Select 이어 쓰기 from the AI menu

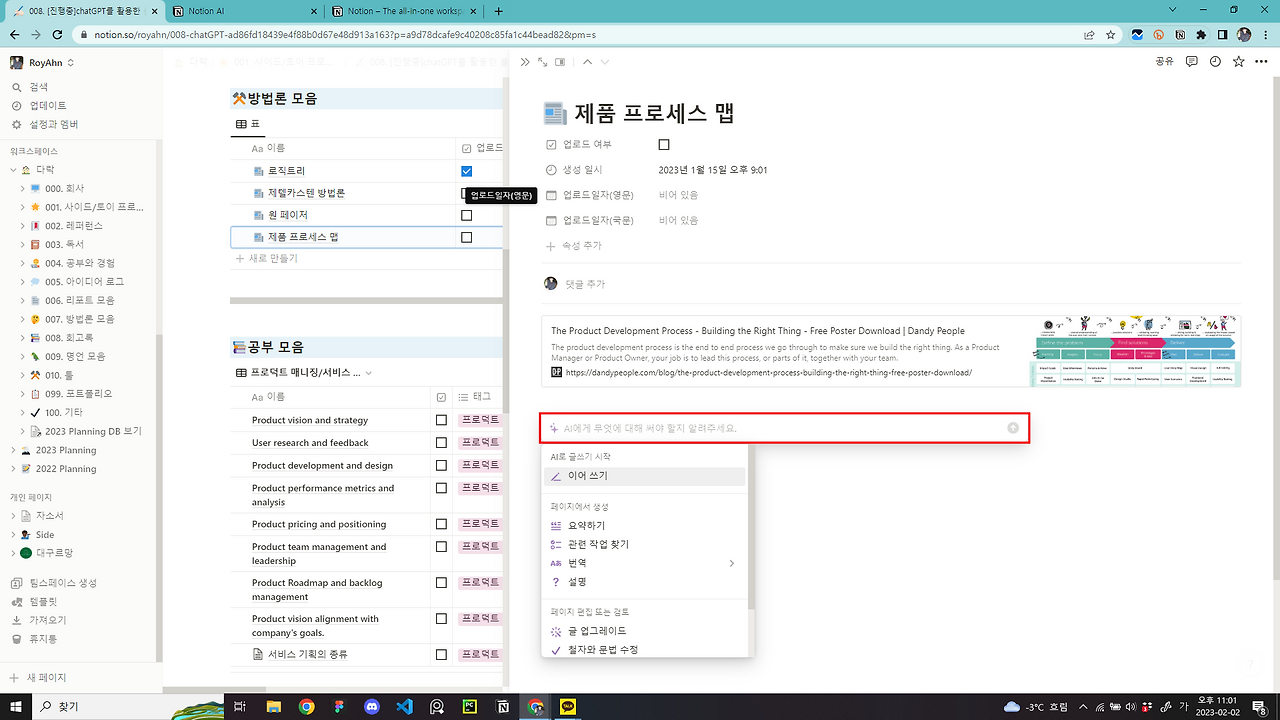coord(645,476)
